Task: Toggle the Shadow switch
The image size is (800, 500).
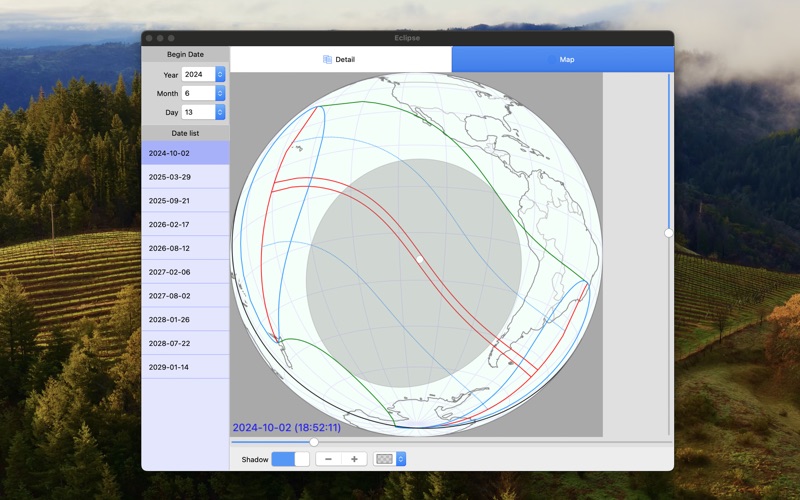Action: (290, 459)
